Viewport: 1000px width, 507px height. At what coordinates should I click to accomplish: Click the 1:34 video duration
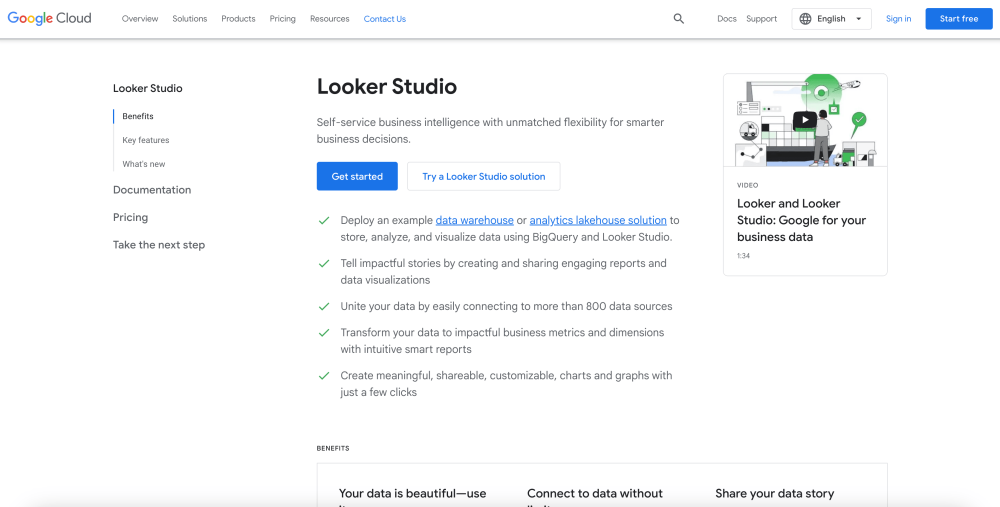point(743,256)
